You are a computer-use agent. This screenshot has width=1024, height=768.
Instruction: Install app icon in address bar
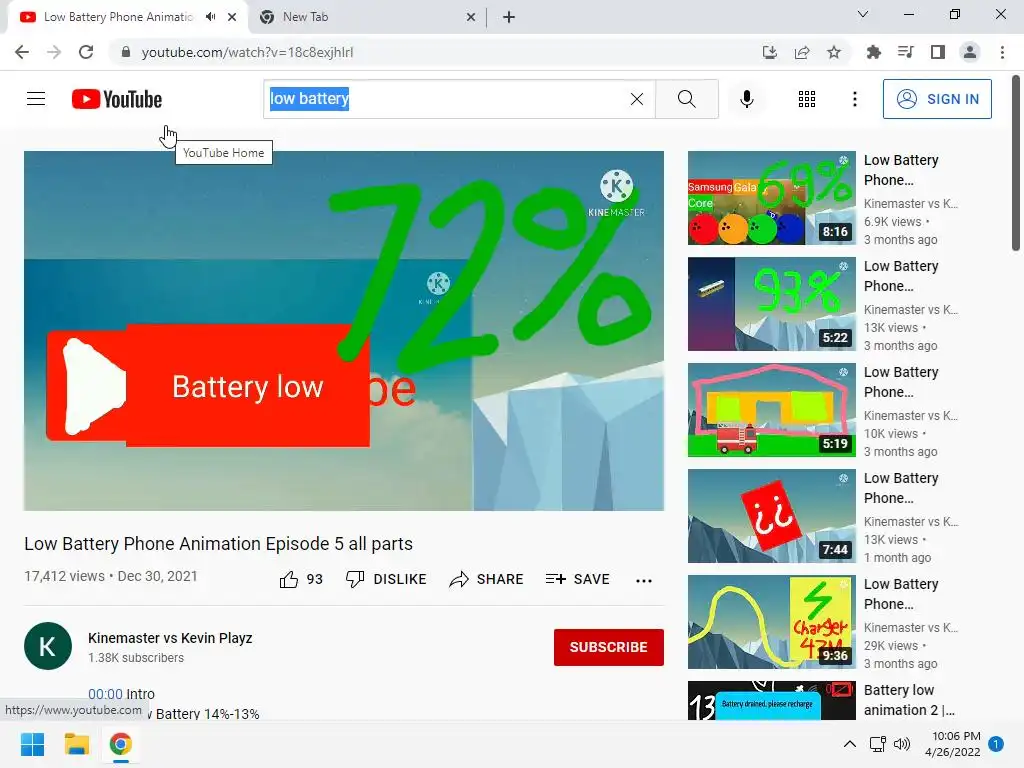tap(770, 52)
